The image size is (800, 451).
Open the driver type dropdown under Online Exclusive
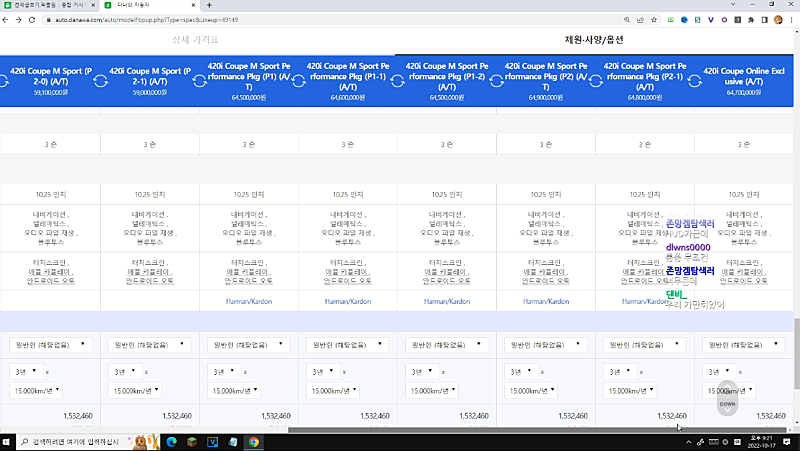(x=743, y=345)
